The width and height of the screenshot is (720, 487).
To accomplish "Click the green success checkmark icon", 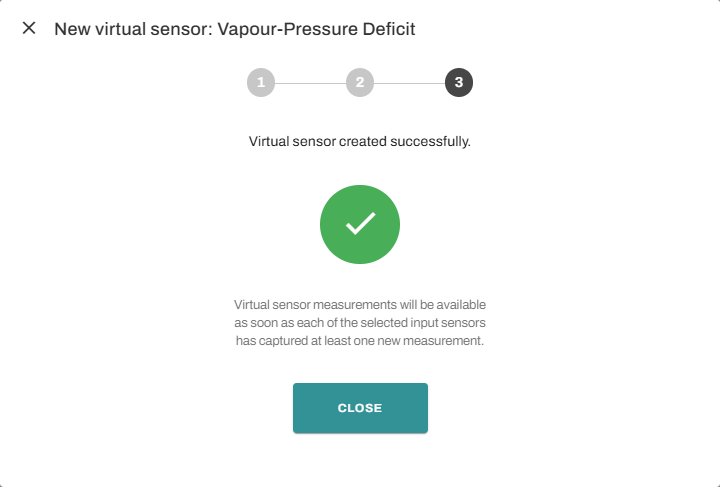I will tap(360, 225).
